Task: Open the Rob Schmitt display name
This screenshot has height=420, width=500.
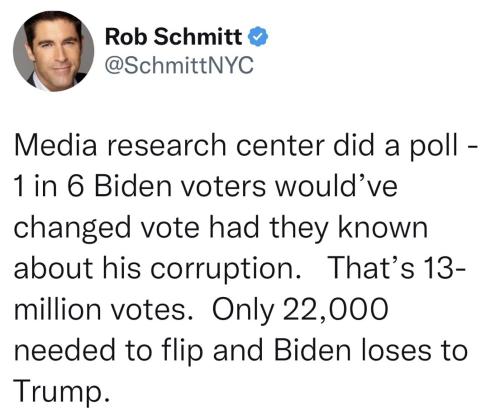Action: [x=174, y=36]
